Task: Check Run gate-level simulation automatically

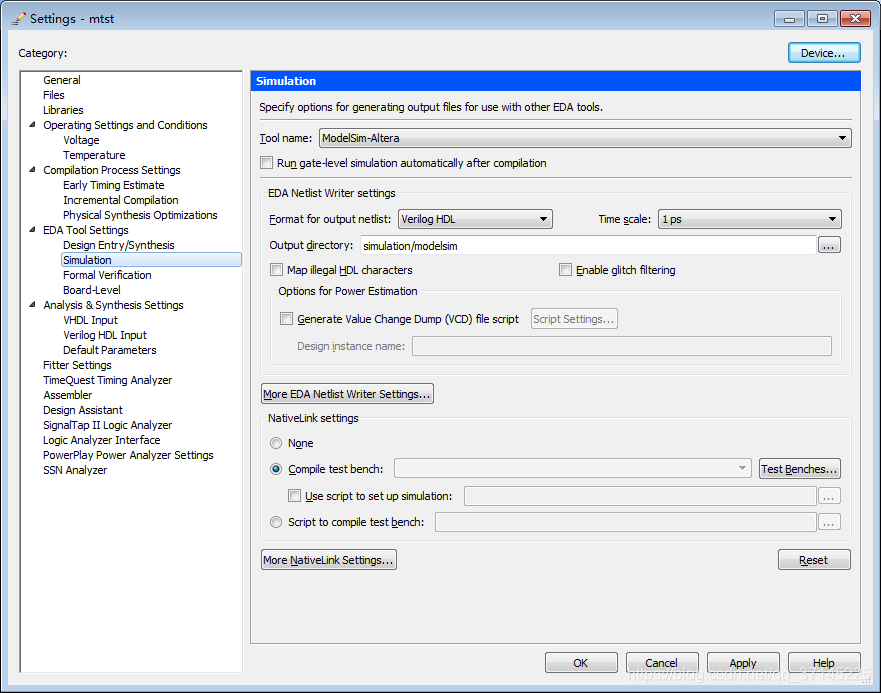Action: 266,163
